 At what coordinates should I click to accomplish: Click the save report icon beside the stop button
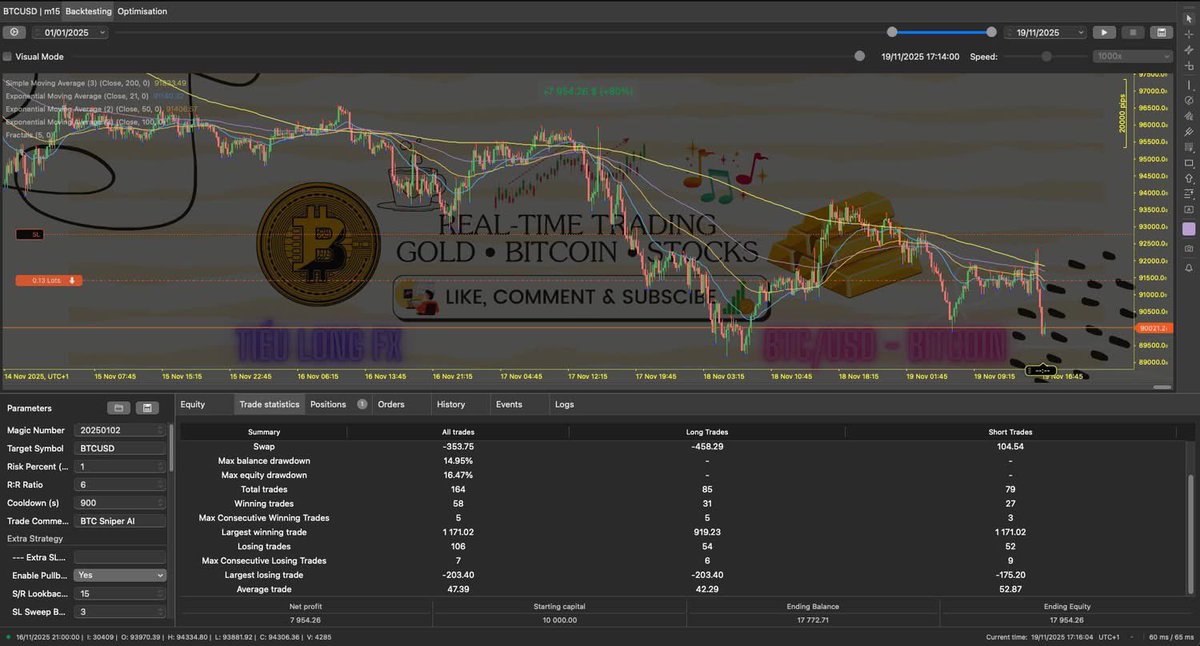point(1160,32)
